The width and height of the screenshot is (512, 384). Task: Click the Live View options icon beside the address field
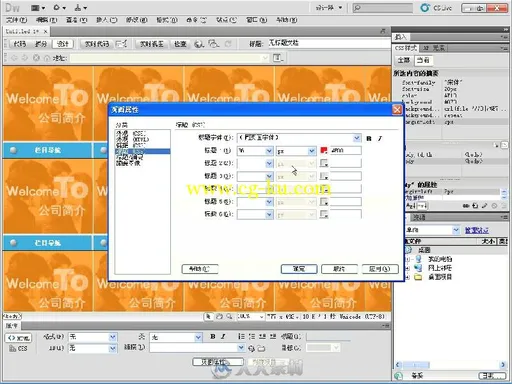pyautogui.click(x=278, y=58)
